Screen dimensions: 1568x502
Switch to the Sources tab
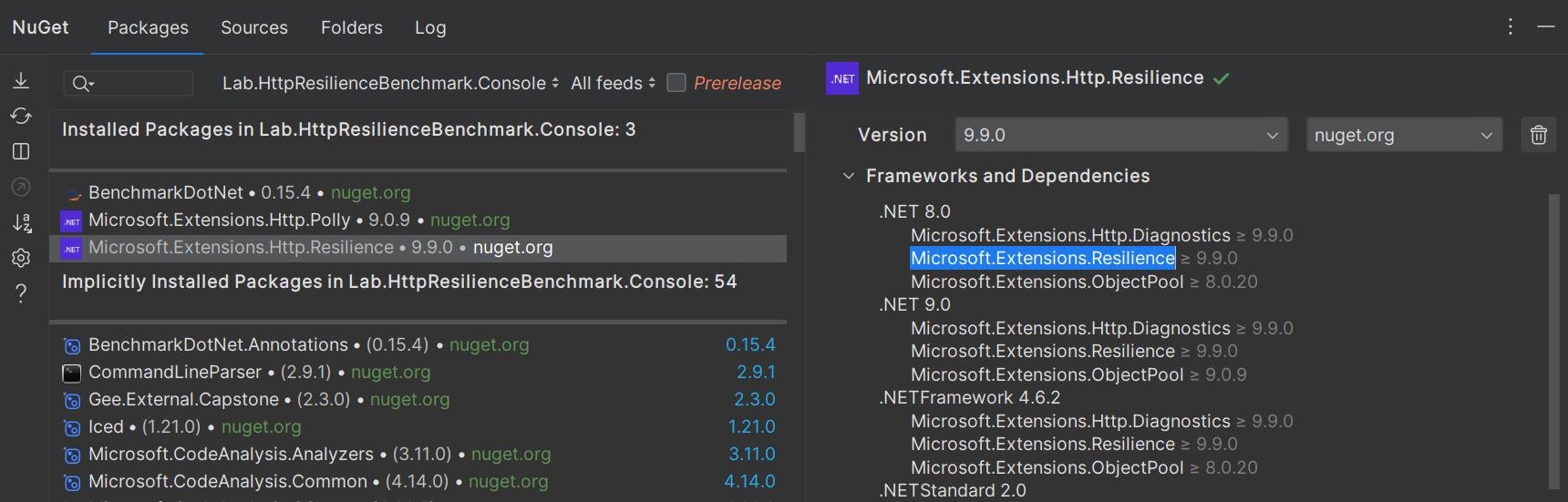coord(254,27)
